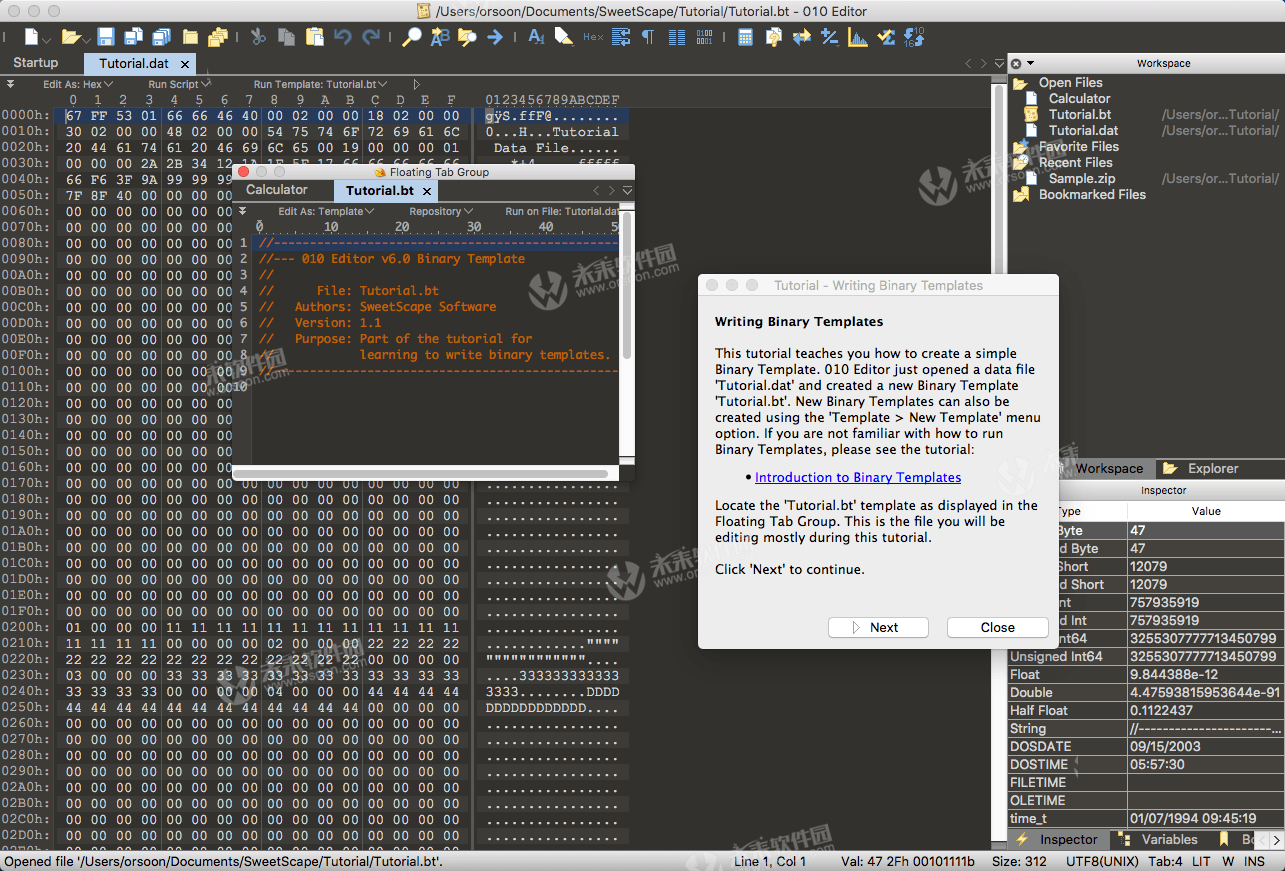
Task: Toggle the linefeed word wrap icon
Action: [621, 37]
